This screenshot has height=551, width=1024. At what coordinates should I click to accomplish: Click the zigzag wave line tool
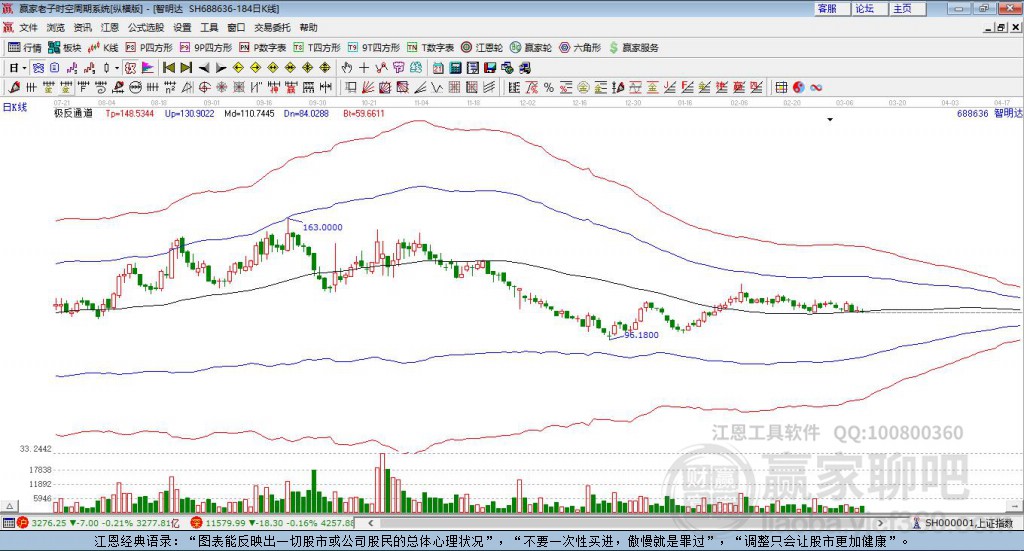436,87
